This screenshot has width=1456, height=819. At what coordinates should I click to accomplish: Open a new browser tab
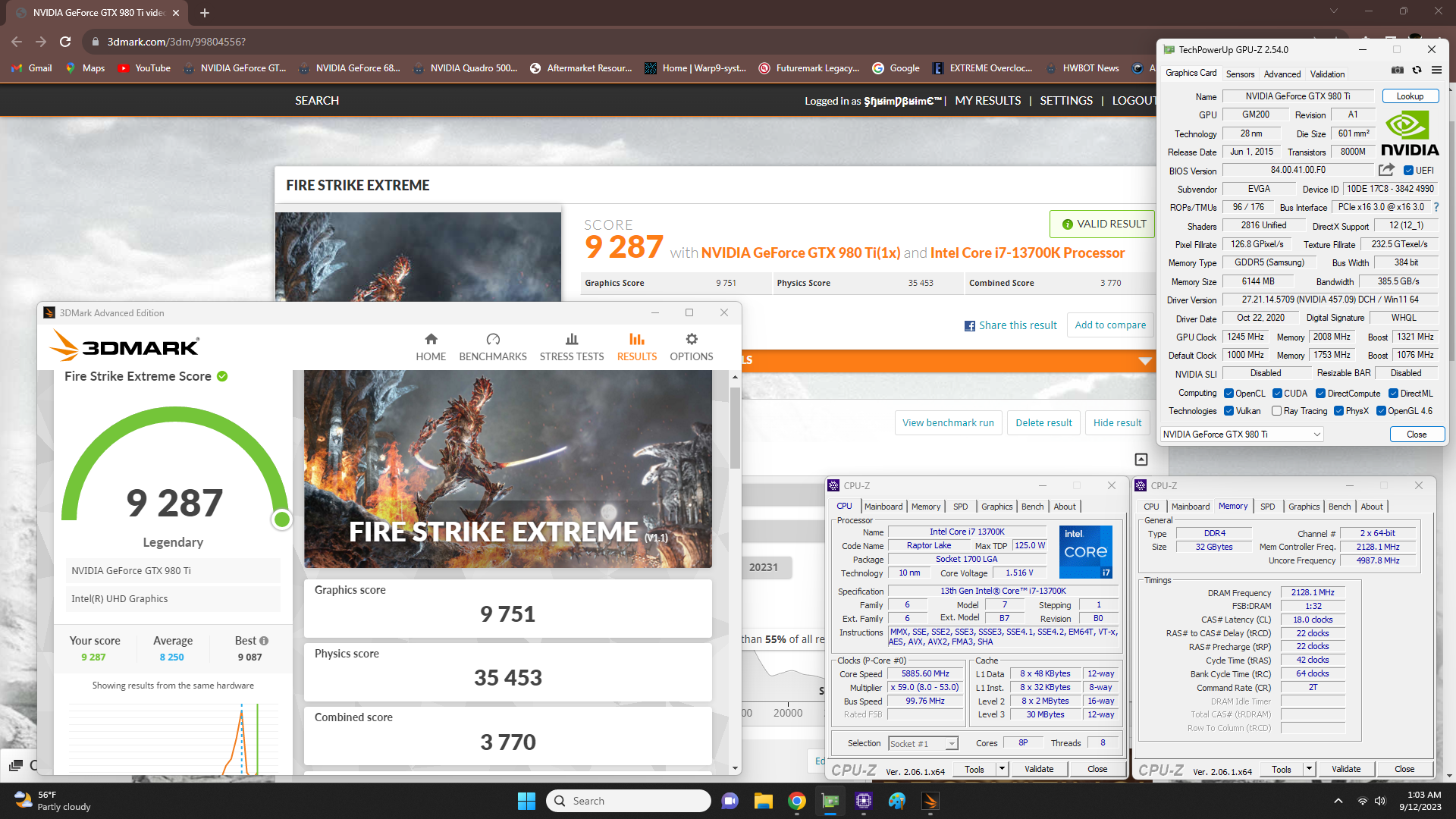click(205, 12)
